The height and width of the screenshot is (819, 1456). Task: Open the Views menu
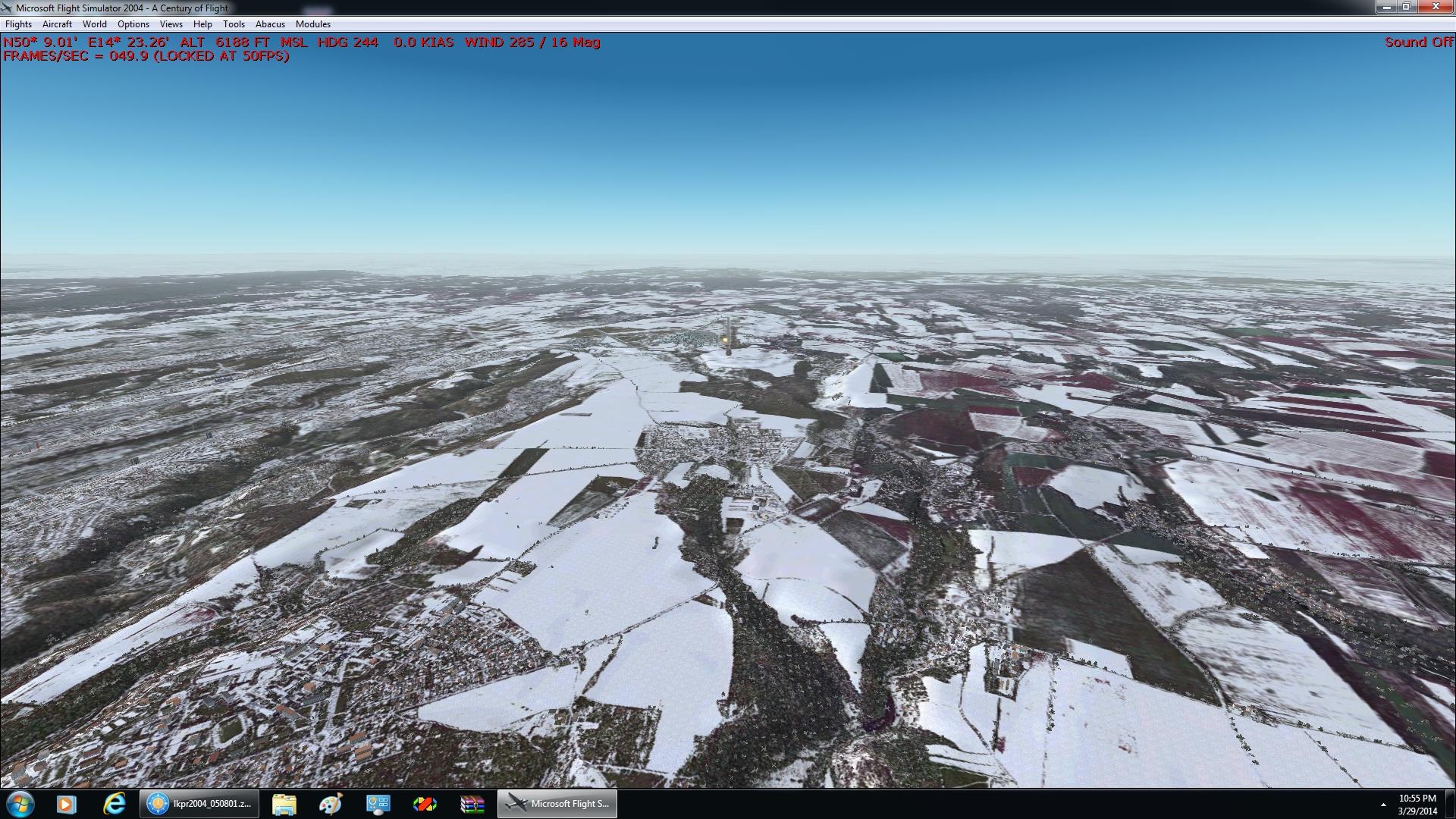171,24
